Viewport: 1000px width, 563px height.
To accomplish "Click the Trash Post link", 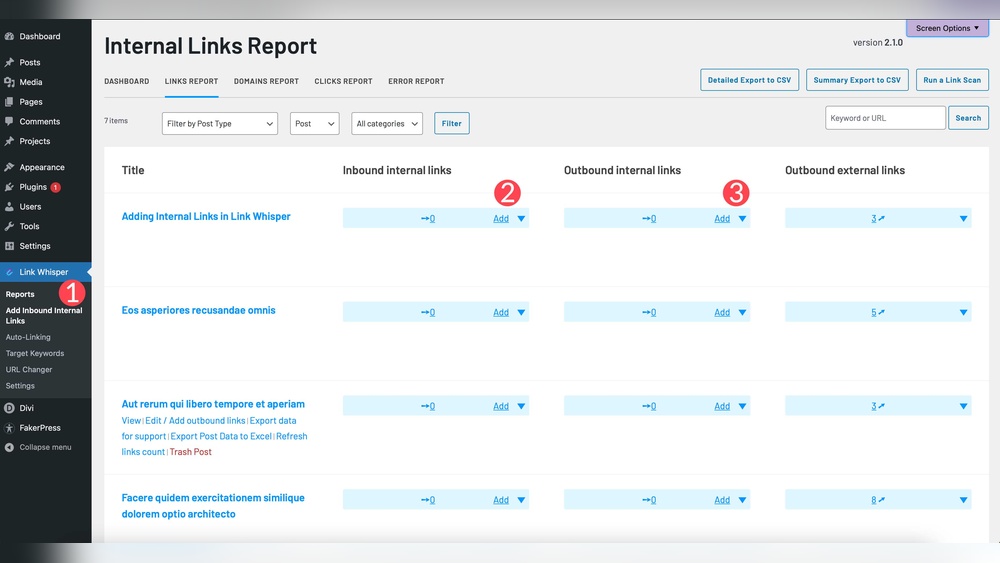I will (x=191, y=452).
